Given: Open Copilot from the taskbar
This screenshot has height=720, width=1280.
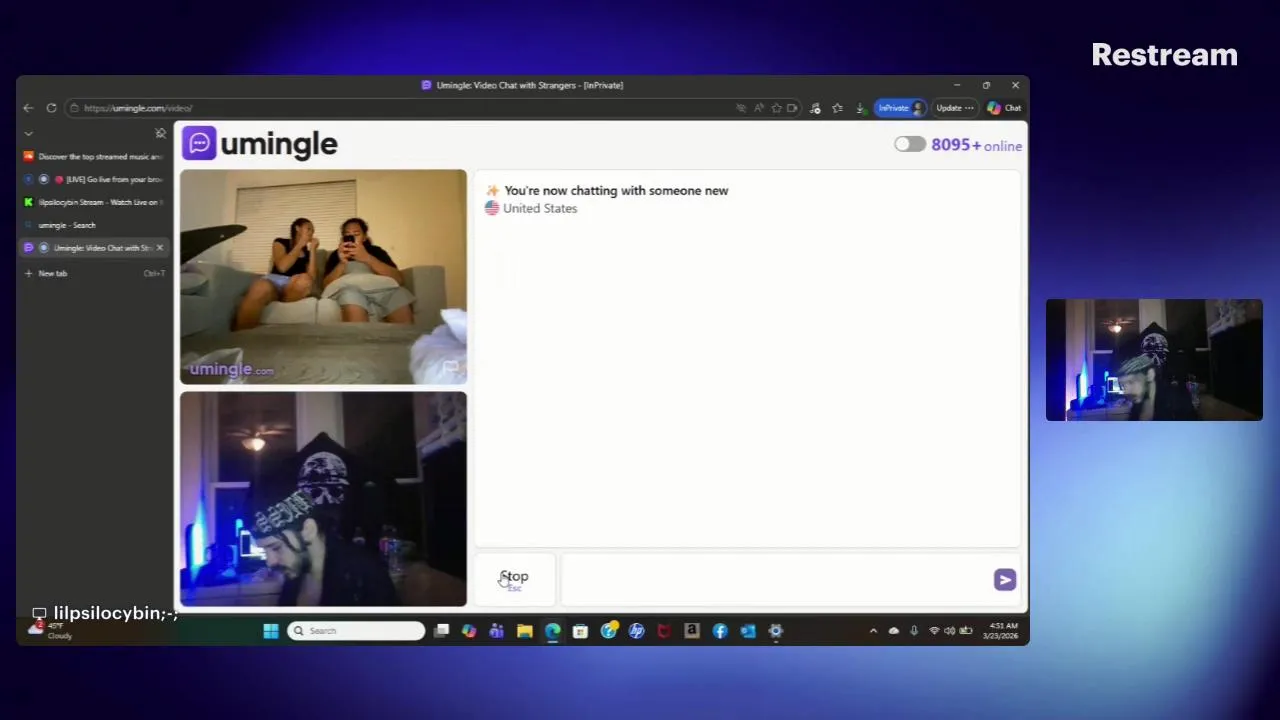Looking at the screenshot, I should point(469,631).
